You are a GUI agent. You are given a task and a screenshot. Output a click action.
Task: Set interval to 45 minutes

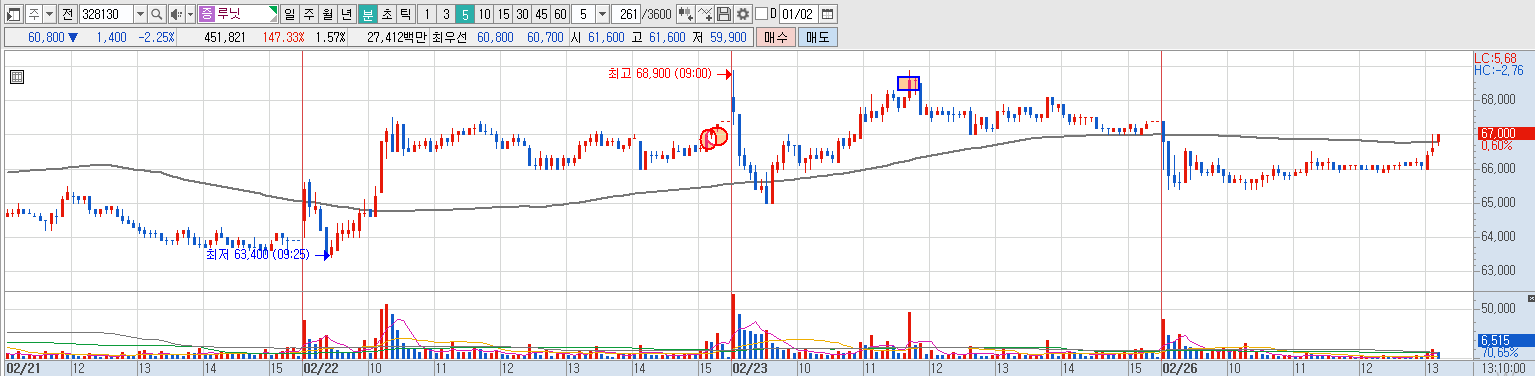click(541, 14)
